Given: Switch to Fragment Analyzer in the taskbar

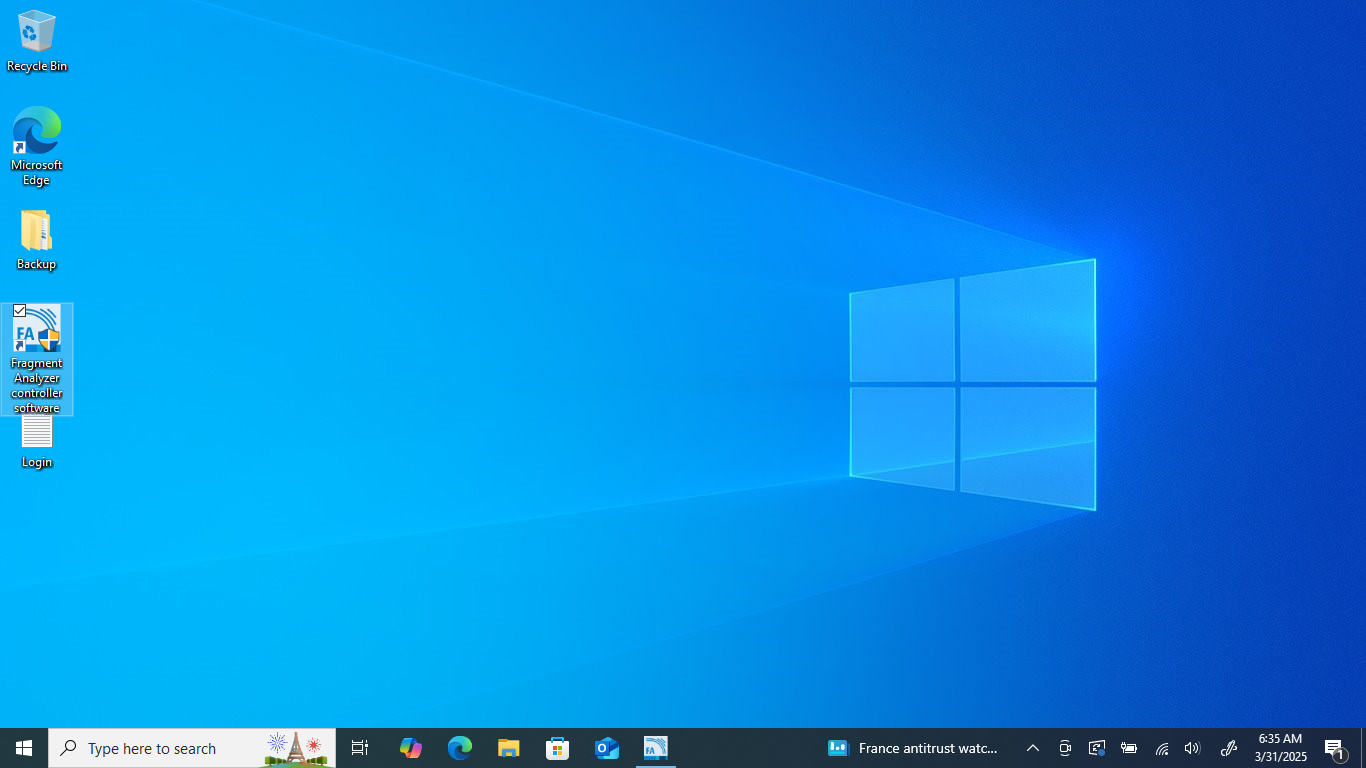Looking at the screenshot, I should point(655,748).
